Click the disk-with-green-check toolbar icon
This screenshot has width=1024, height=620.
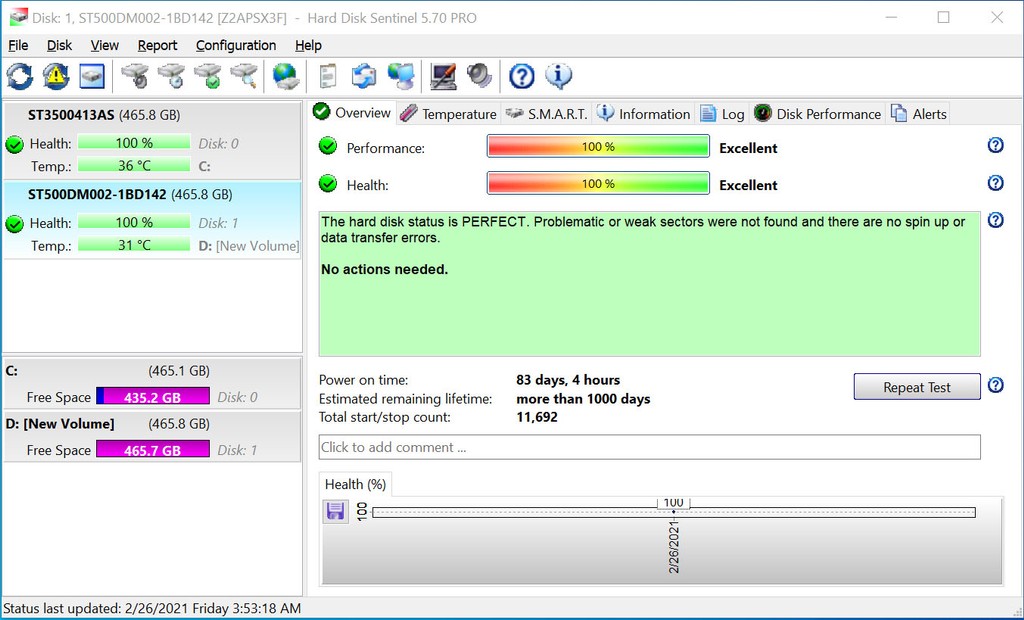pos(208,76)
